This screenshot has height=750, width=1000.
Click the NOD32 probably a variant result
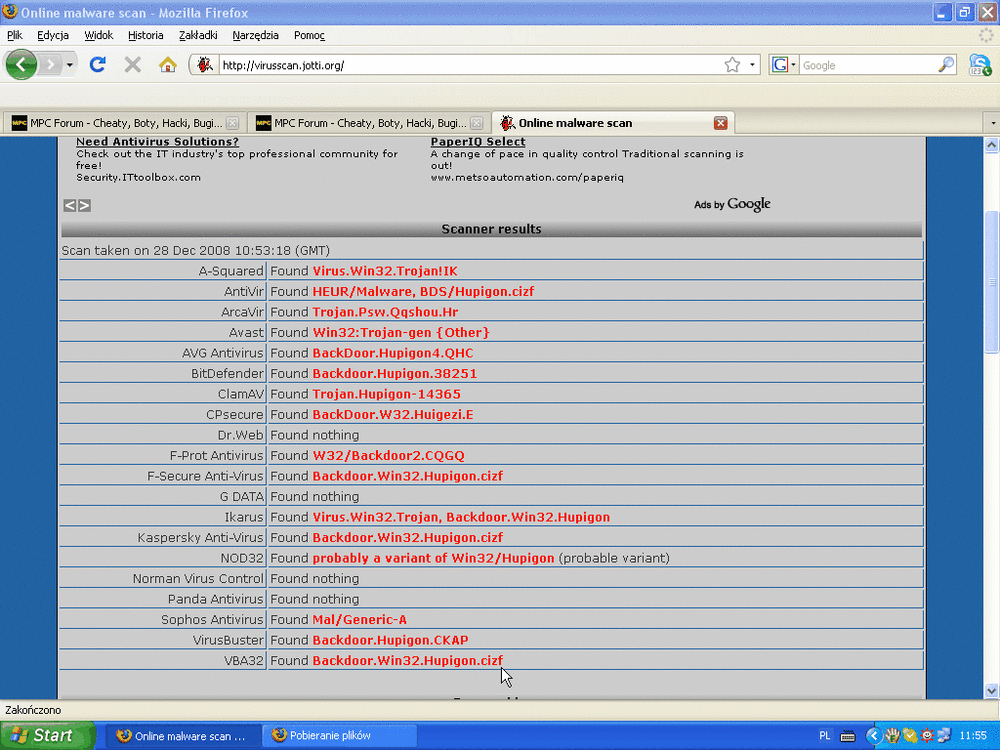433,558
